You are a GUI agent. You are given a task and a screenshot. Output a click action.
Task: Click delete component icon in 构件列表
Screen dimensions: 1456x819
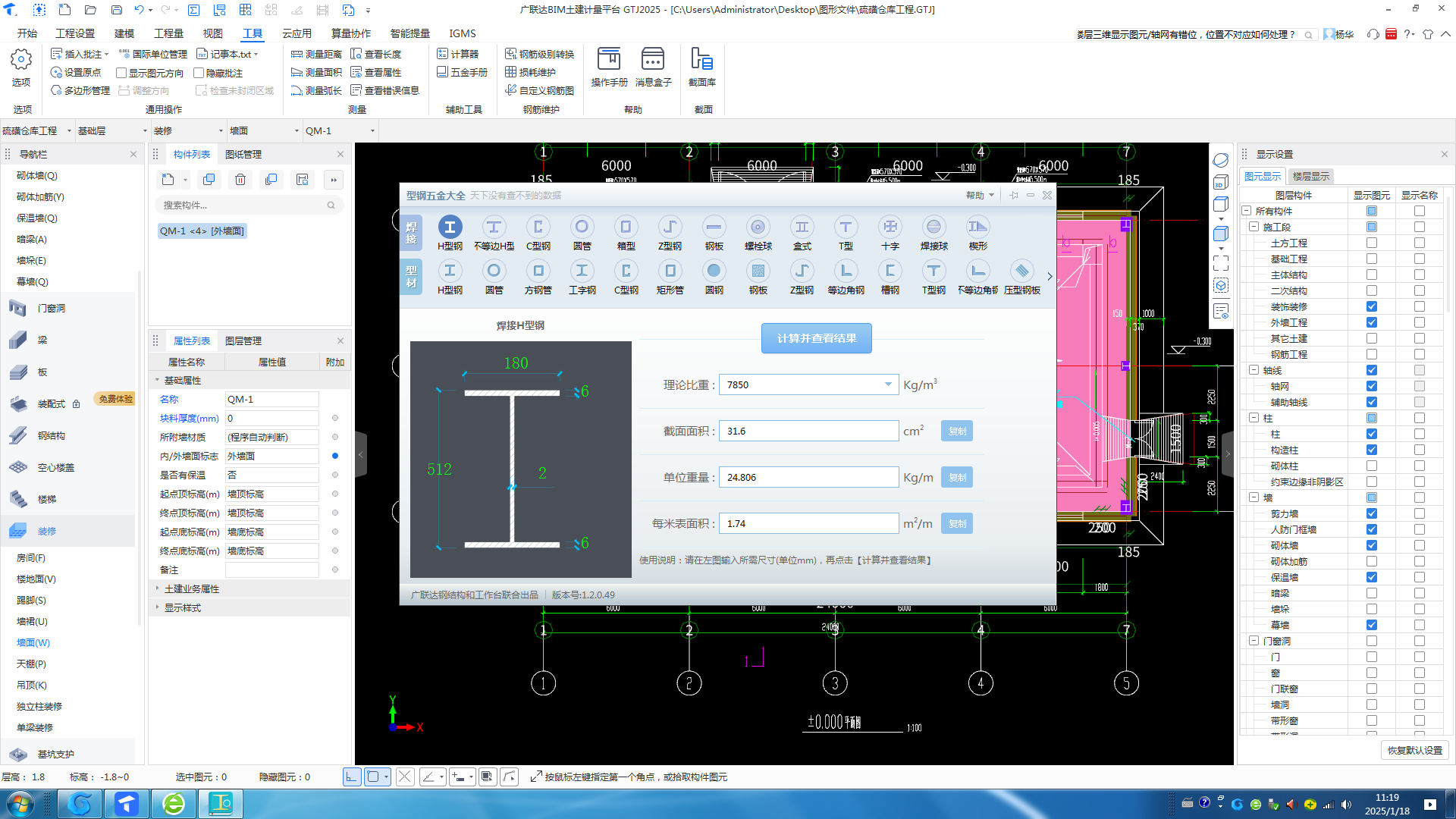(x=240, y=180)
